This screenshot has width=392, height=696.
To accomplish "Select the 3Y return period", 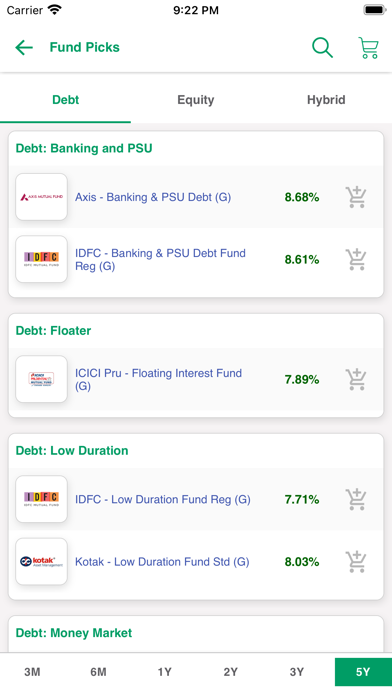I will 297,672.
